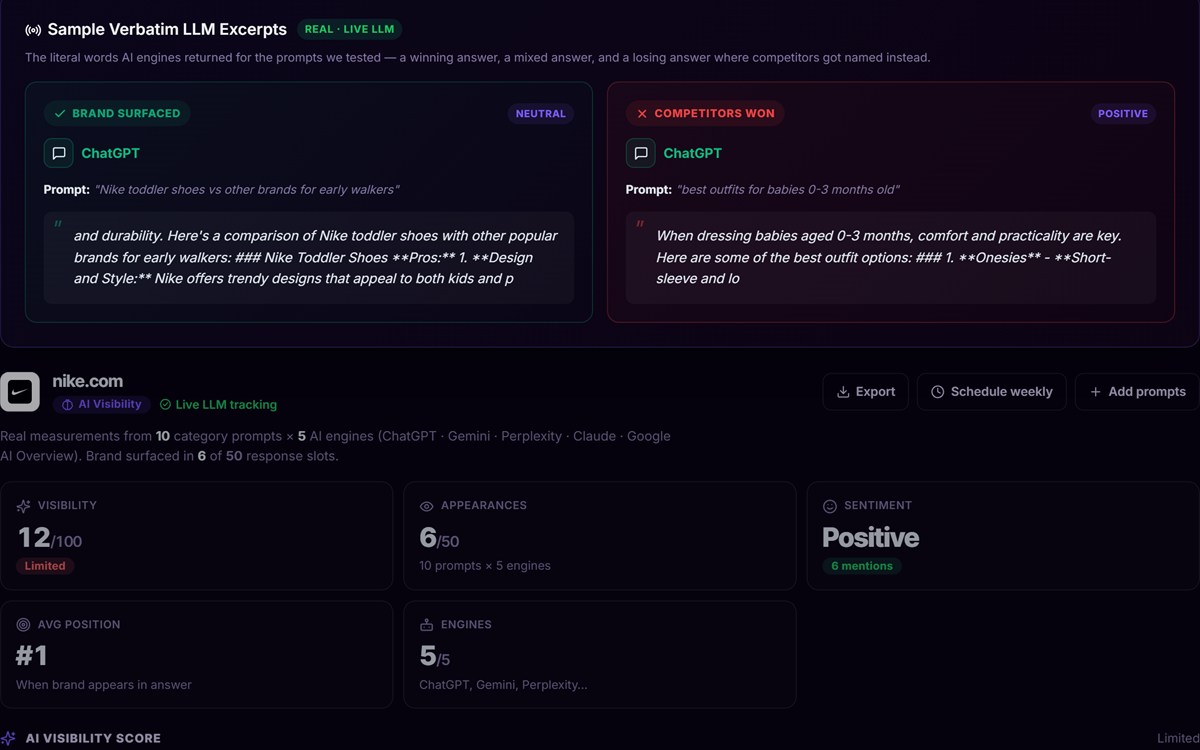This screenshot has width=1200, height=750.
Task: Click ChatGPT chat icon in Competitors Won card
Action: click(640, 153)
